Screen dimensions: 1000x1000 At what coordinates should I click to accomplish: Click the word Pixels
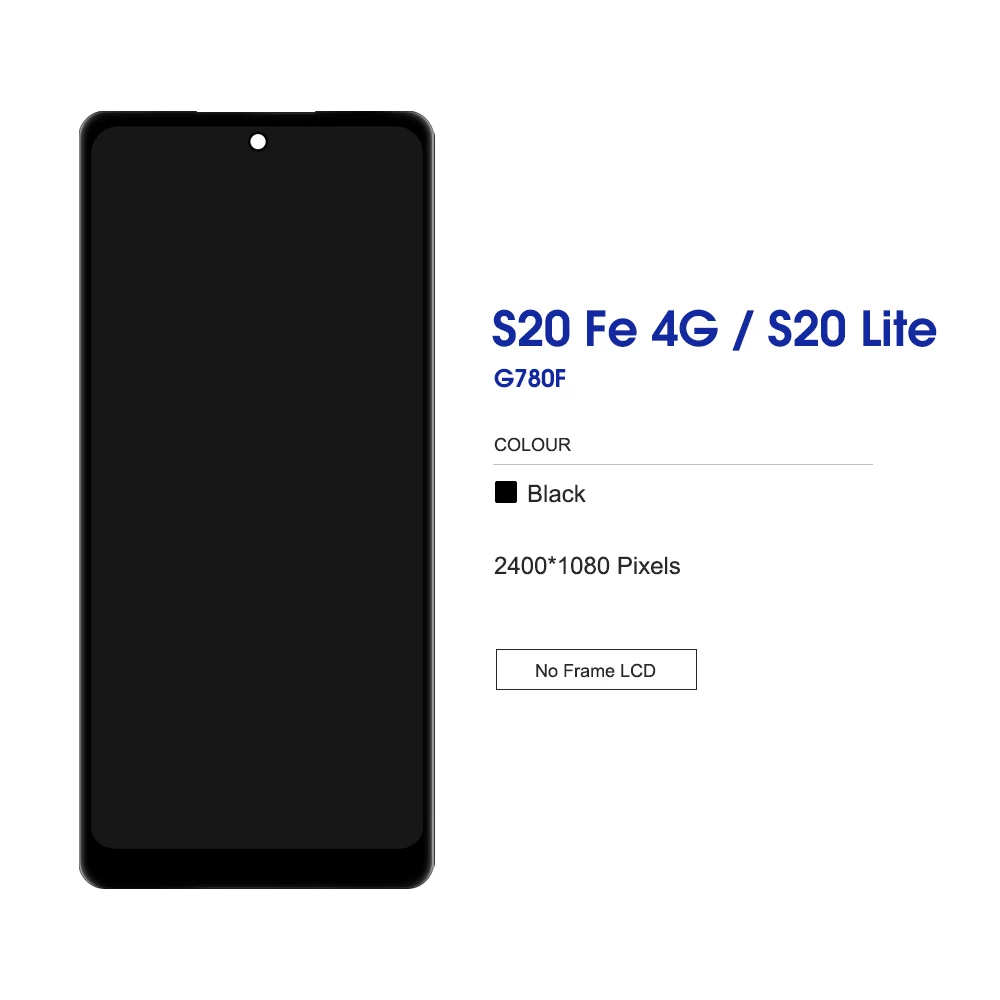pos(649,566)
